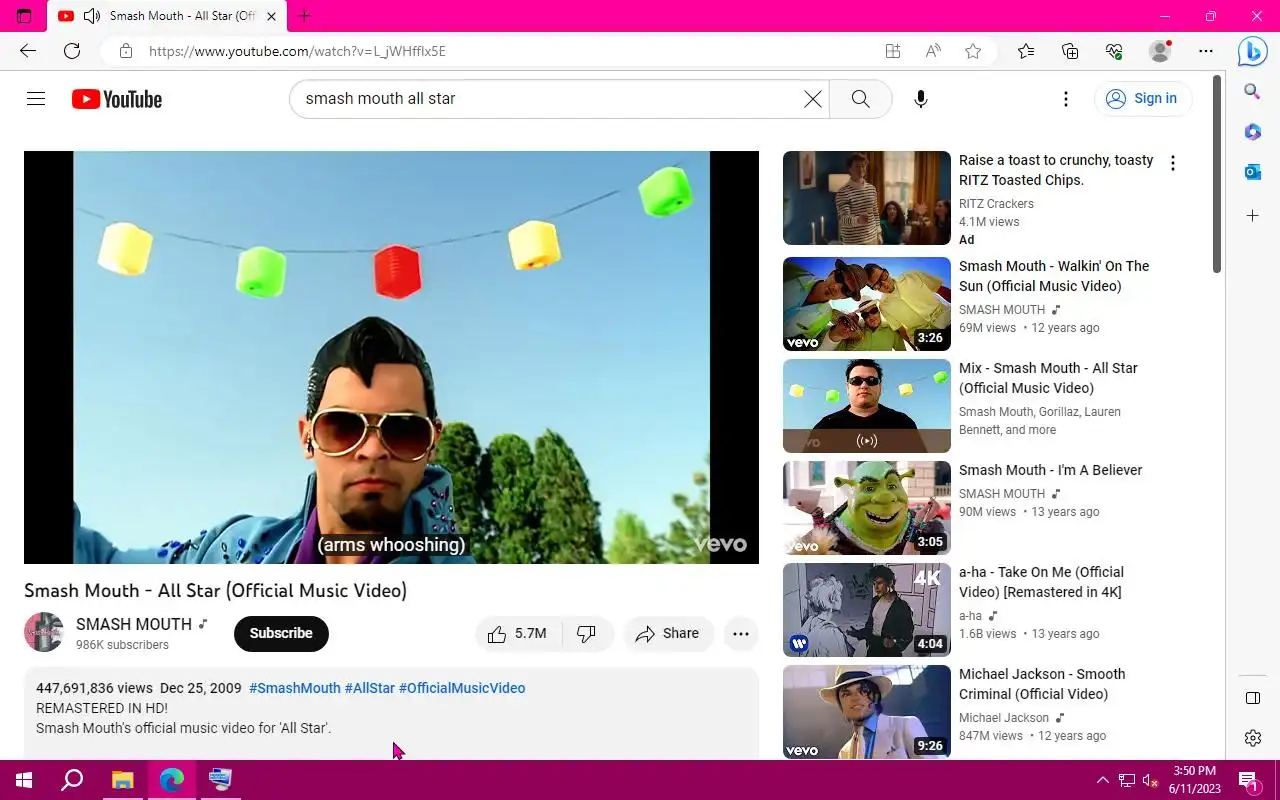Screen dimensions: 1280x800
Task: Like the video with thumbs up
Action: (x=517, y=633)
